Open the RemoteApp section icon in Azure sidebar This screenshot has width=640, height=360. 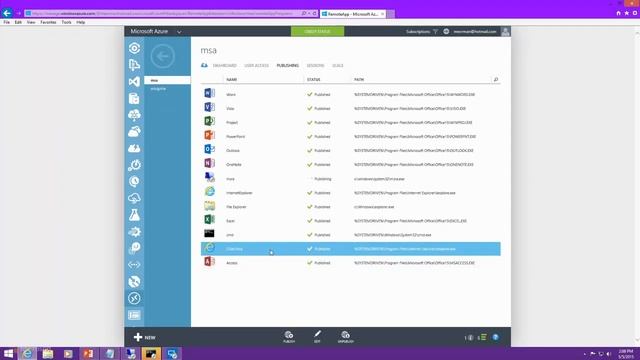tap(134, 298)
